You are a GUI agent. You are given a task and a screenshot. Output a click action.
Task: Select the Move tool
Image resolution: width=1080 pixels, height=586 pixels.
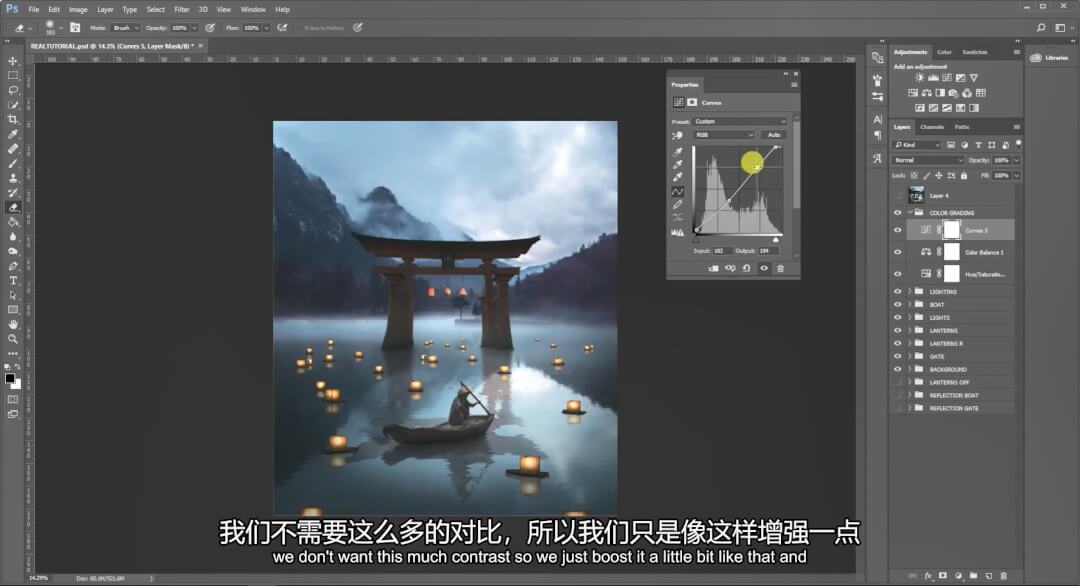(x=13, y=61)
